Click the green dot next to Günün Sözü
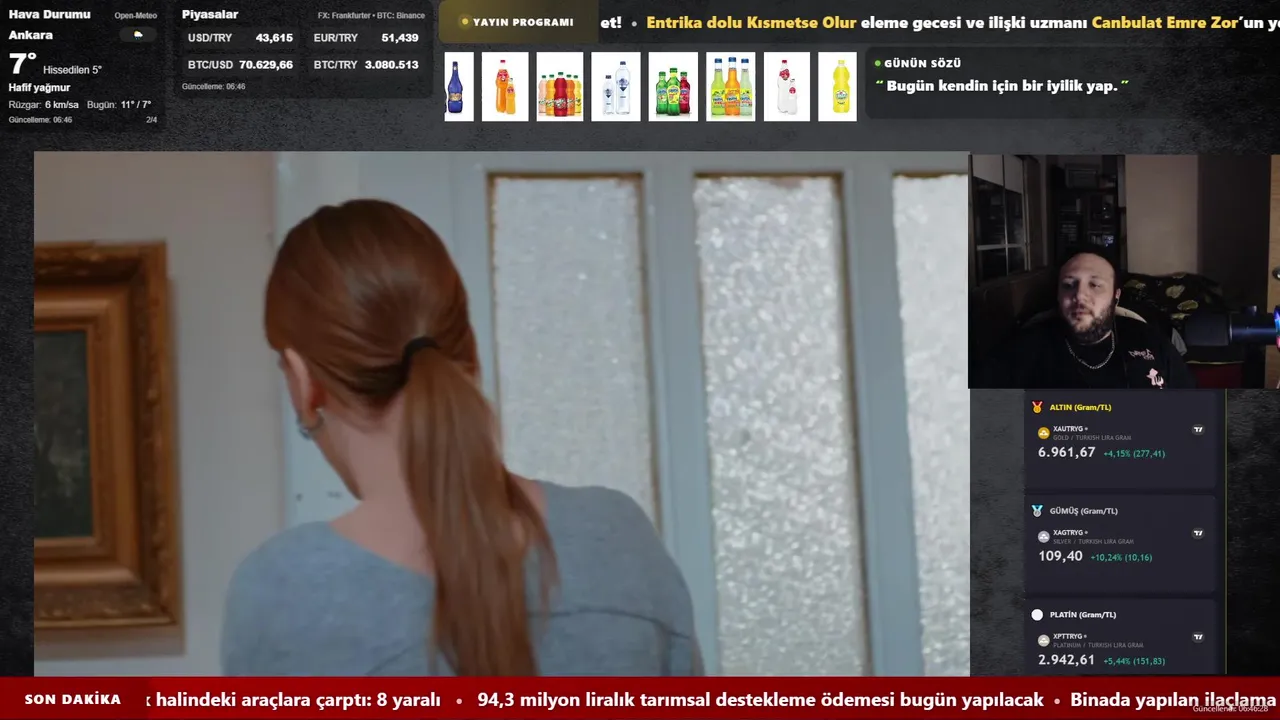1280x720 pixels. [x=878, y=63]
